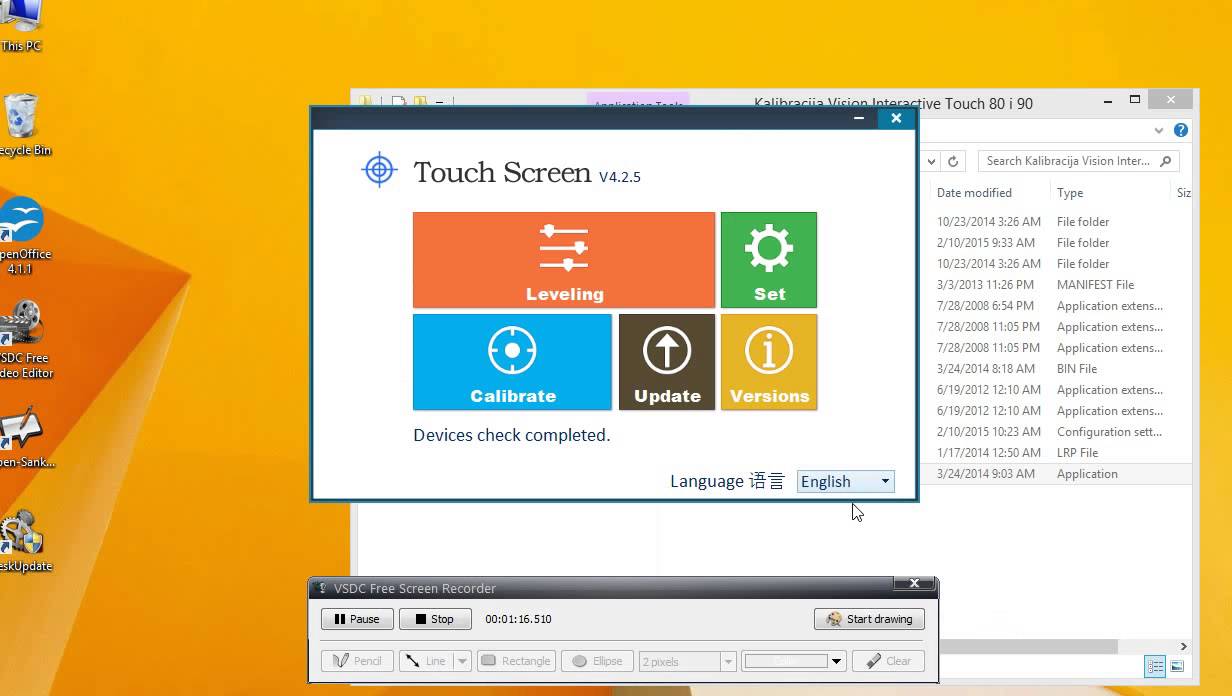Select the DeskUpdate desktop shortcut
The width and height of the screenshot is (1232, 696).
click(x=24, y=542)
